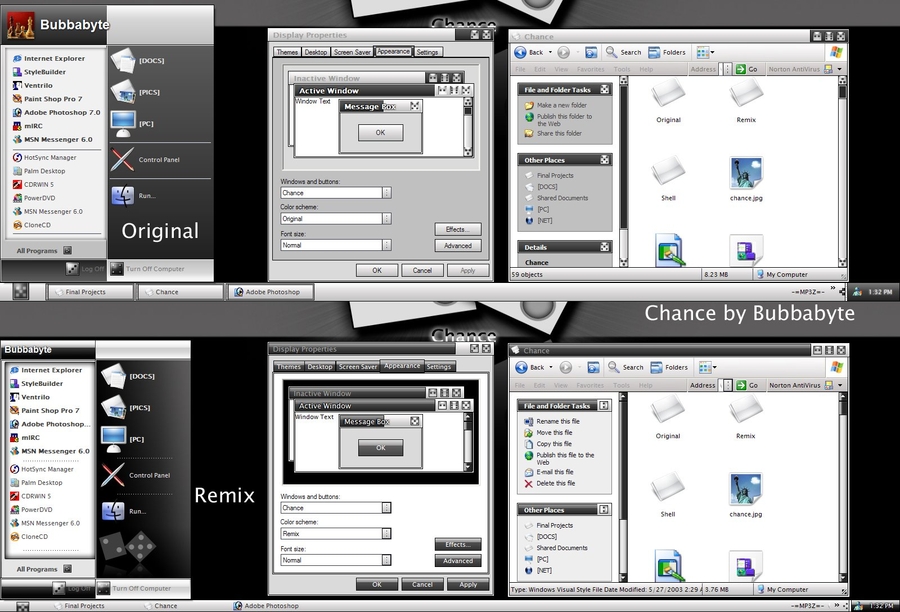
Task: Toggle Folders pane in Remix Chance explorer
Action: [669, 367]
